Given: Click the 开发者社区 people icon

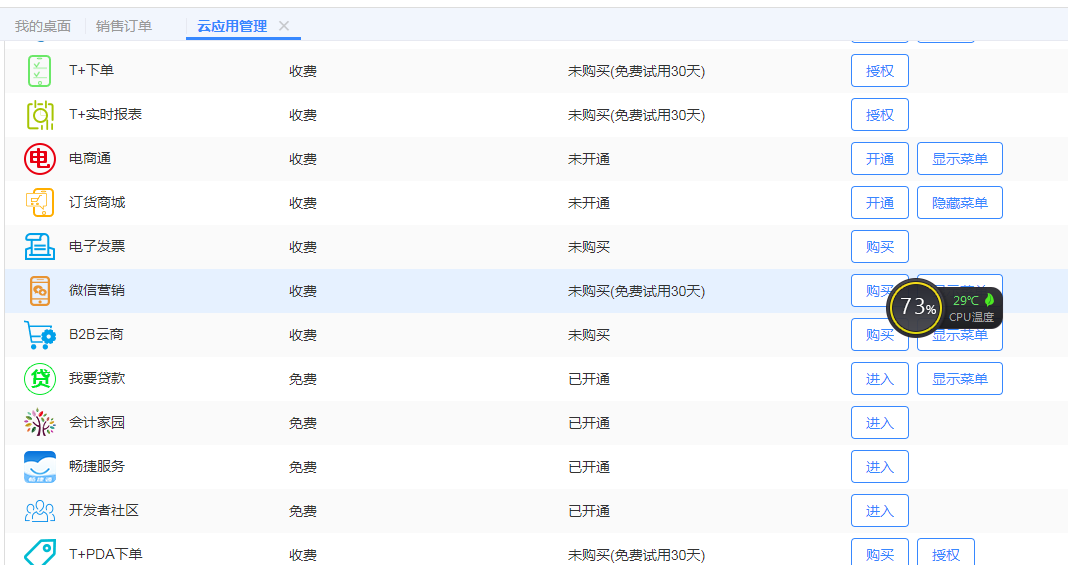Looking at the screenshot, I should 40,511.
